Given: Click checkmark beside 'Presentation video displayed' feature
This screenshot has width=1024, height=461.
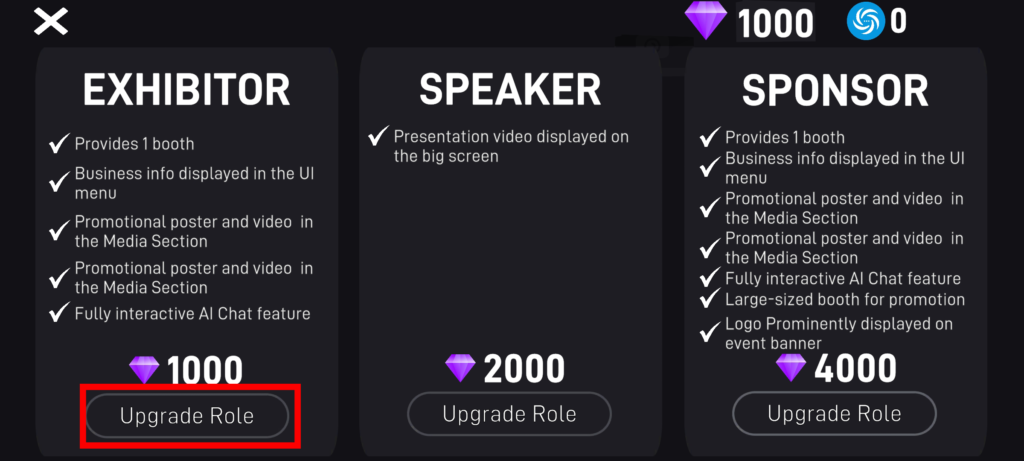Looking at the screenshot, I should [379, 136].
